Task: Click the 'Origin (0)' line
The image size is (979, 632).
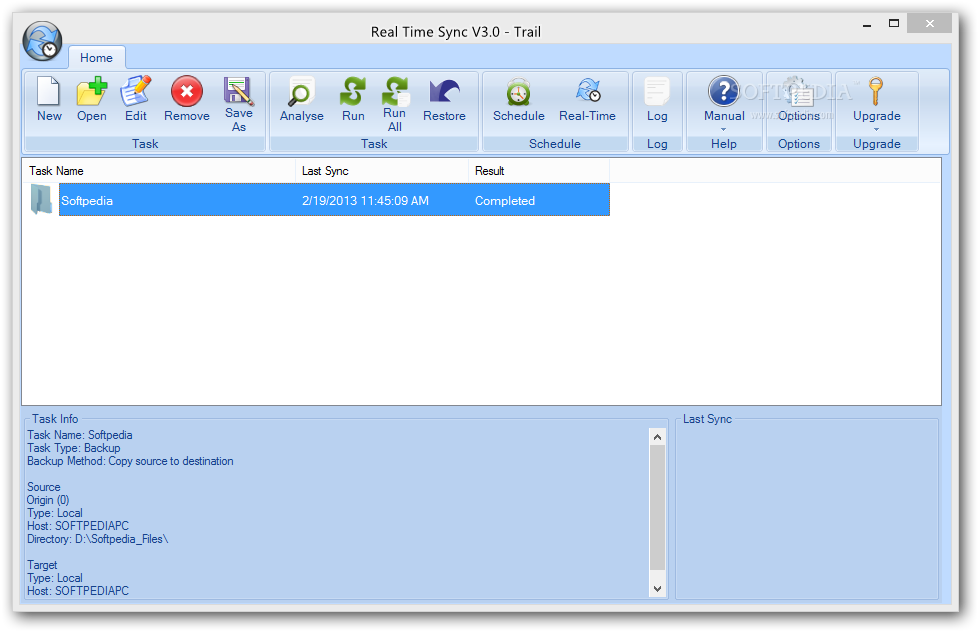Action: tap(48, 500)
